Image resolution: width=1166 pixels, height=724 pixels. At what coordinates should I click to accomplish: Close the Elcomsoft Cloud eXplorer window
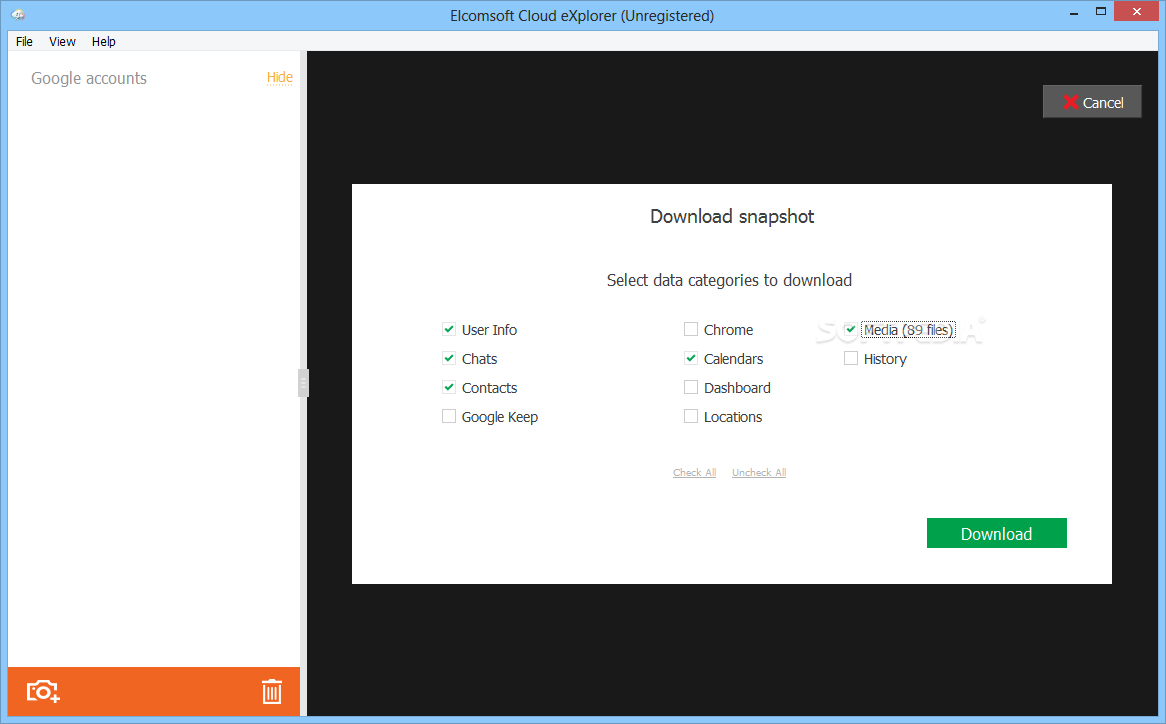point(1137,12)
